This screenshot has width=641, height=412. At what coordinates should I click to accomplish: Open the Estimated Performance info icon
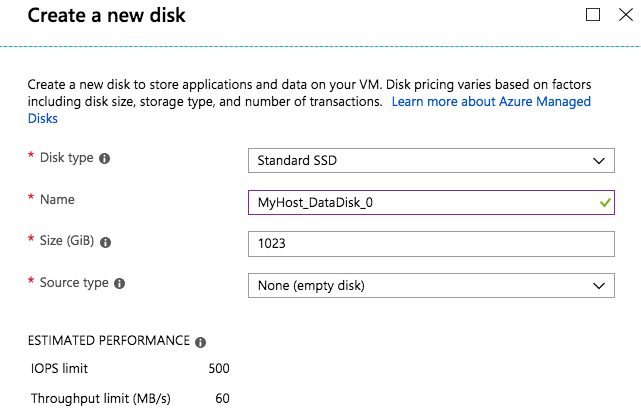pos(200,342)
